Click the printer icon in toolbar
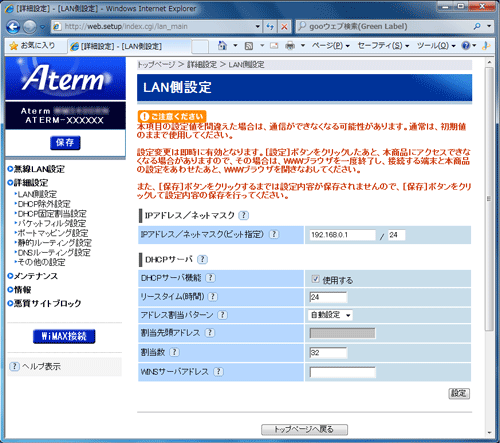500x443 pixels. pos(290,46)
